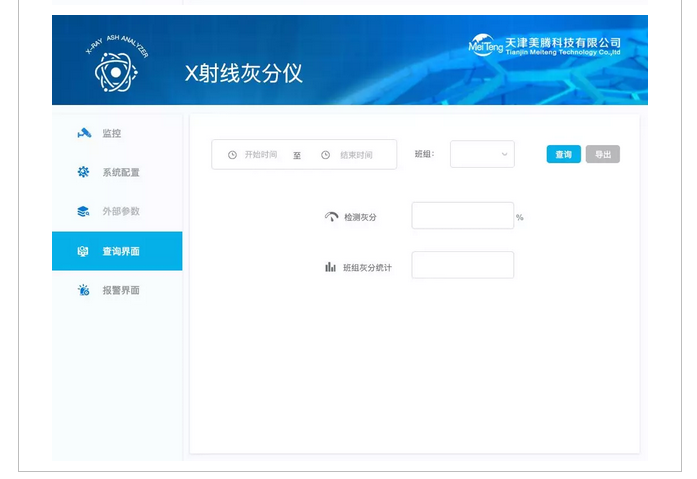Click the X射线灰分仪 title text
Viewport: 697px width, 479px height.
click(244, 73)
